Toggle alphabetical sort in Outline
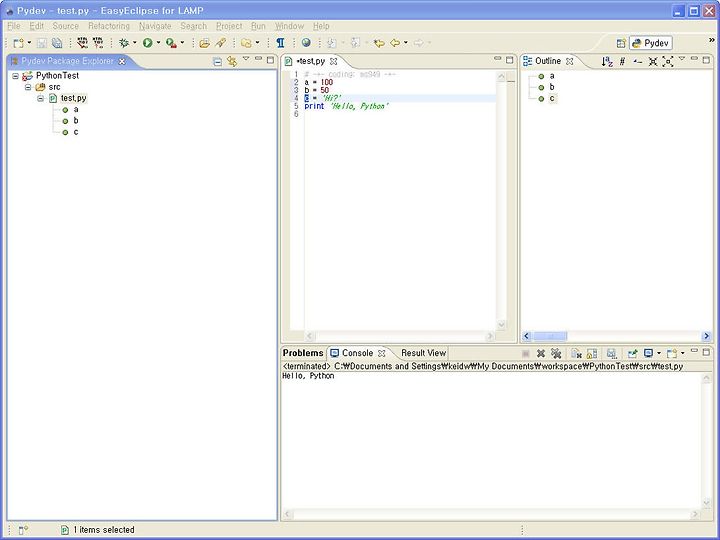This screenshot has width=720, height=540. point(607,61)
